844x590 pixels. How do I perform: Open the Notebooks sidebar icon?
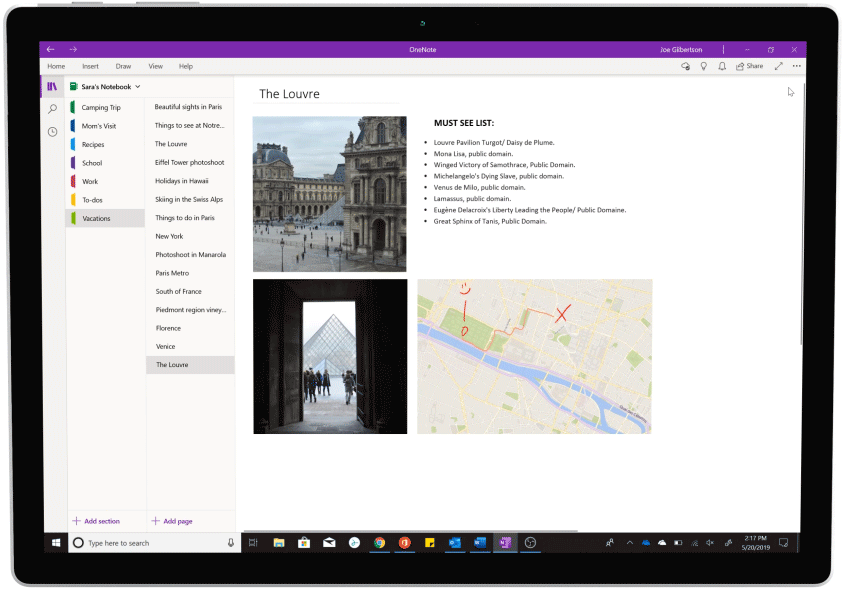[52, 86]
